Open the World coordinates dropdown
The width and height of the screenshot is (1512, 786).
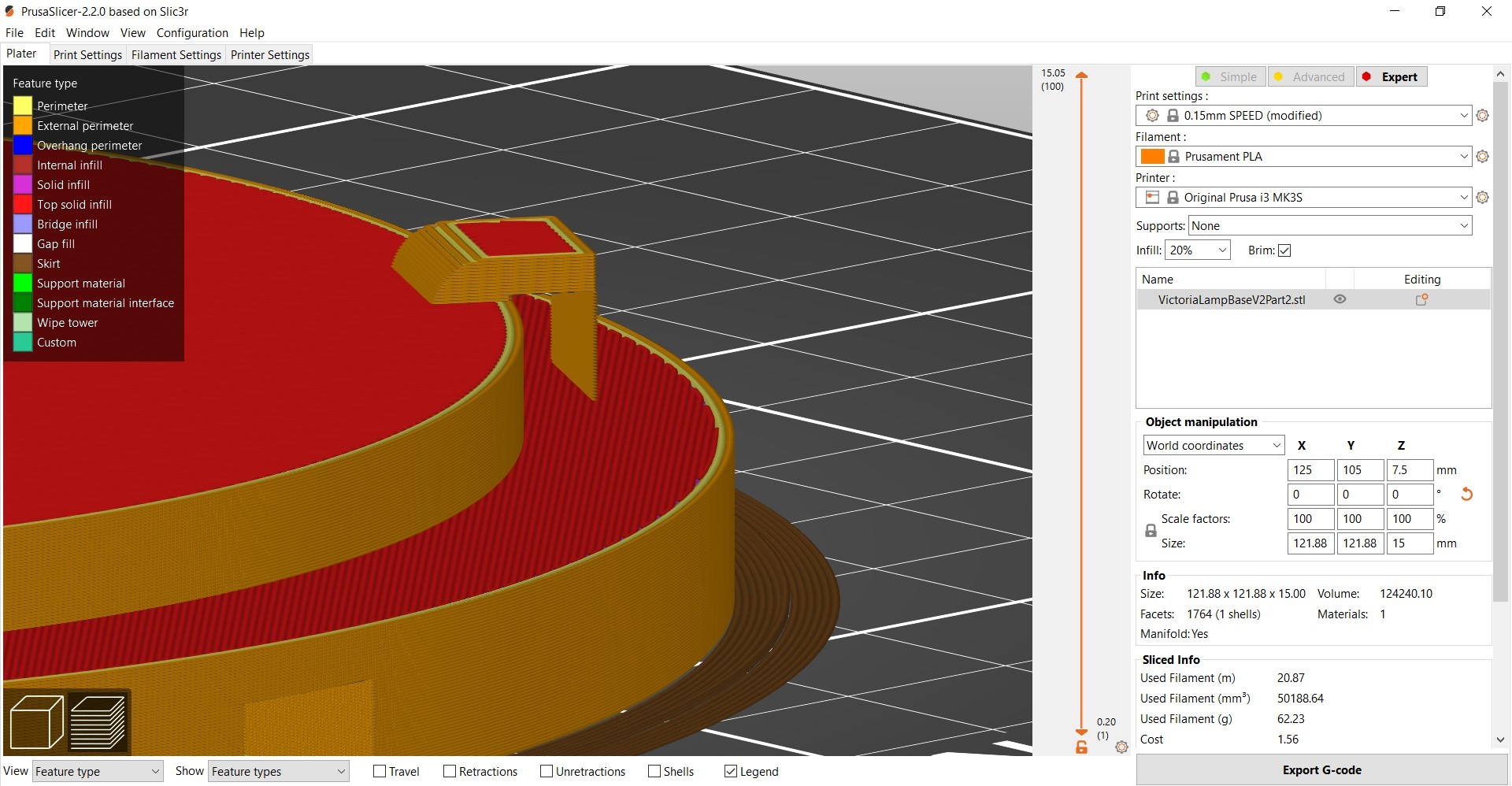(1214, 446)
